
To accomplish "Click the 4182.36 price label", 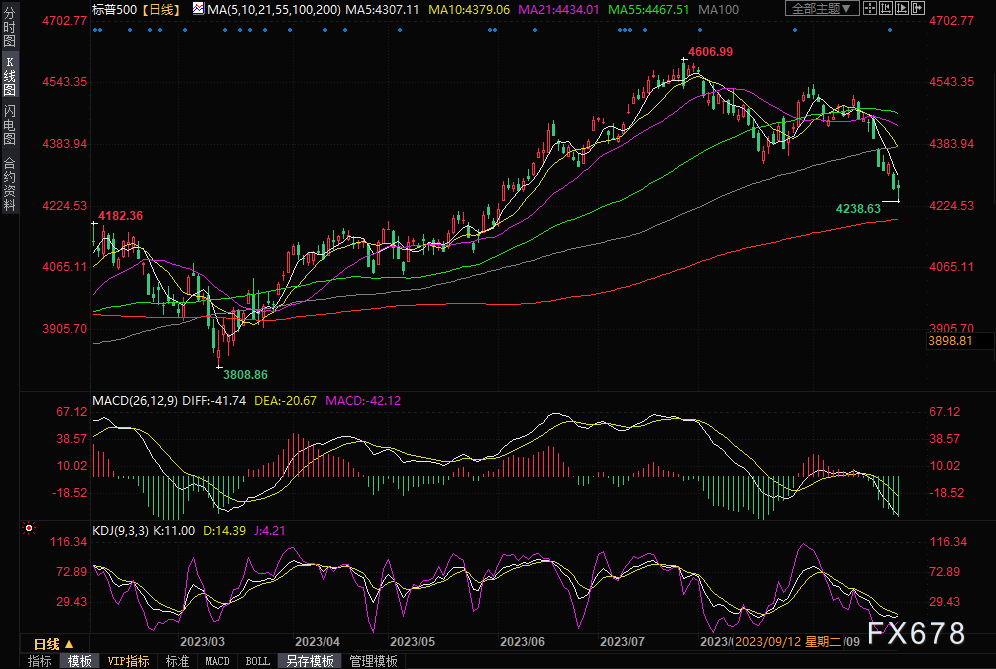I will [121, 216].
